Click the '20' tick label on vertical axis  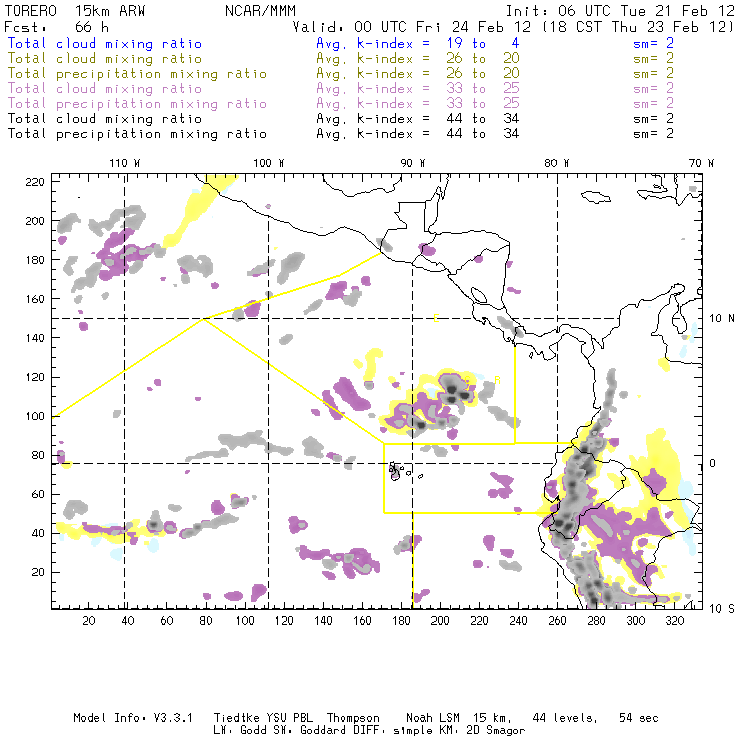38,572
